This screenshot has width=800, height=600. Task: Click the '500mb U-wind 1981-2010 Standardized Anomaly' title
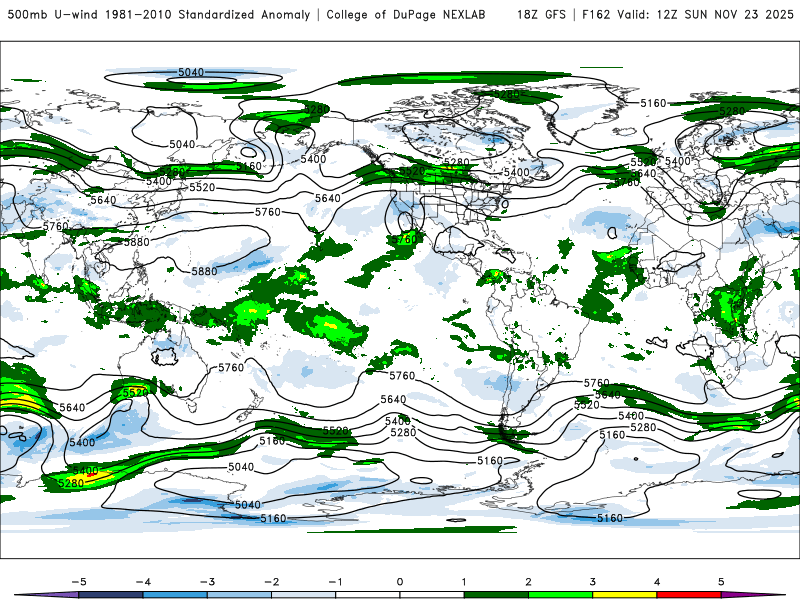click(x=158, y=15)
